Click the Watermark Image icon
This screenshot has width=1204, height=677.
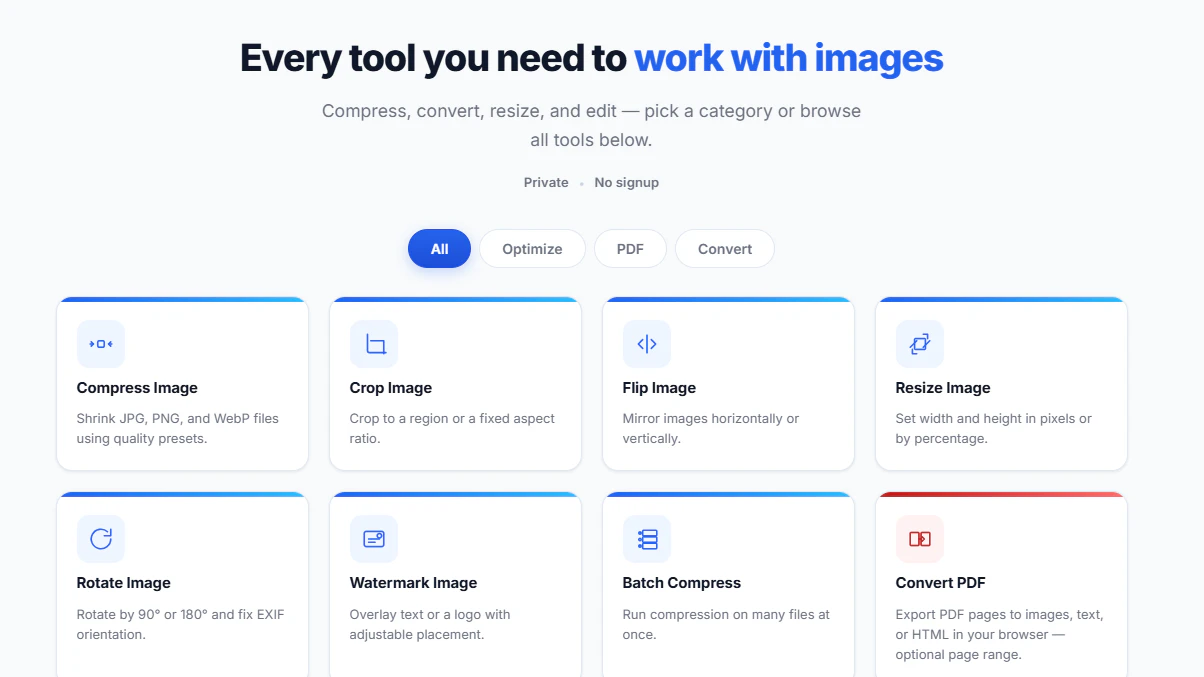pos(374,538)
